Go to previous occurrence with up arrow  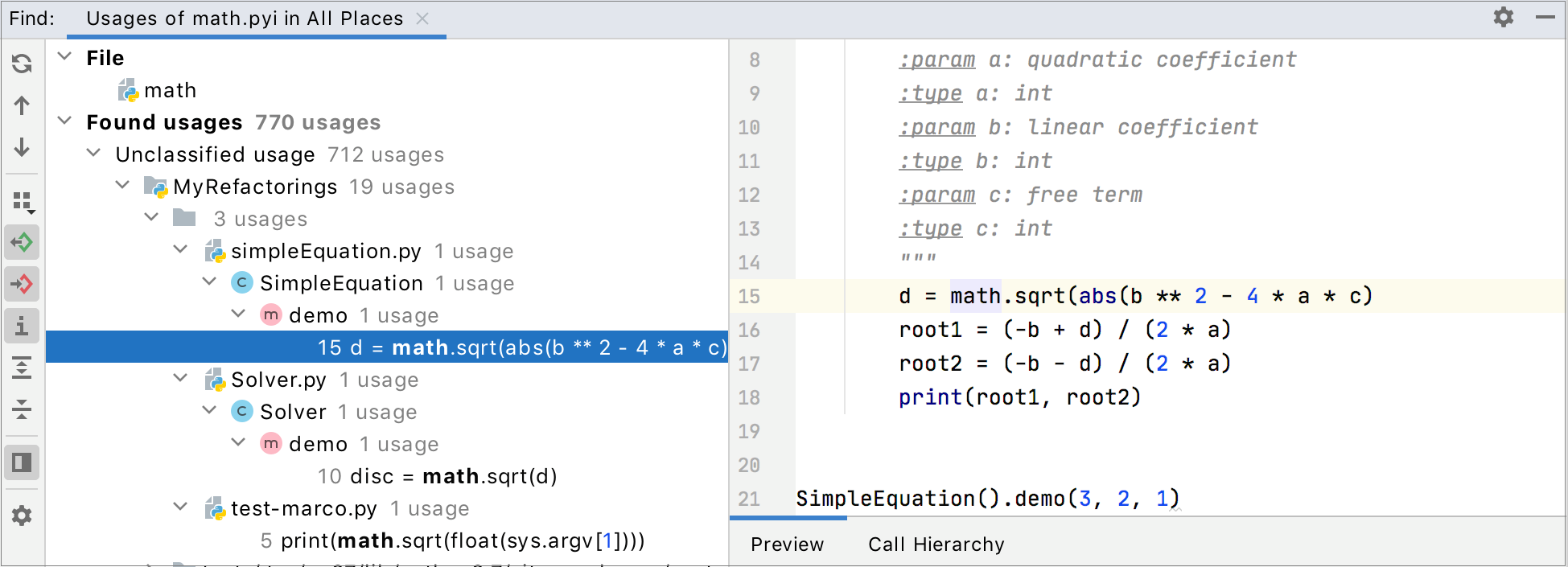[22, 105]
